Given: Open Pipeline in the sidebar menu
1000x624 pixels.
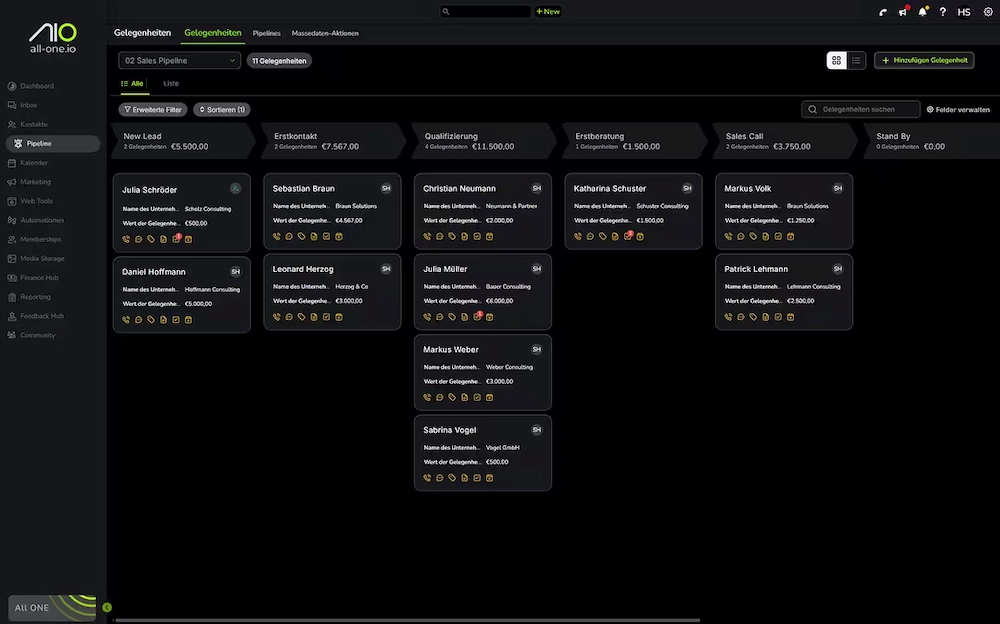Looking at the screenshot, I should coord(53,144).
